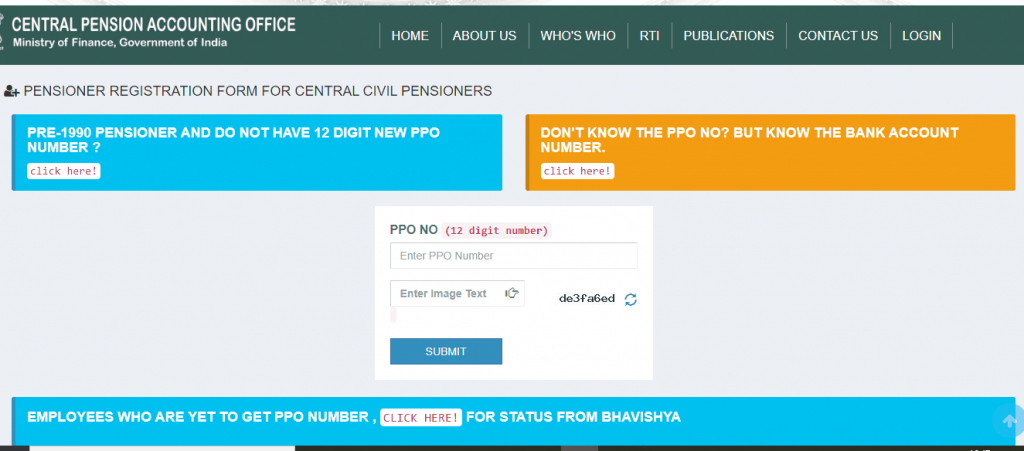1024x451 pixels.
Task: Click 'click here!' in orange bank account box
Action: [577, 171]
